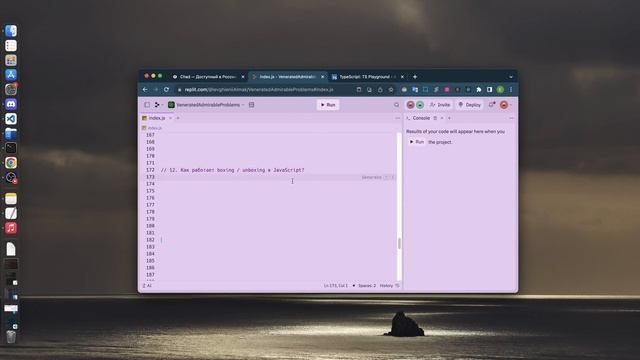Click the Run button in the Replit toolbar
This screenshot has width=640, height=360.
point(328,105)
